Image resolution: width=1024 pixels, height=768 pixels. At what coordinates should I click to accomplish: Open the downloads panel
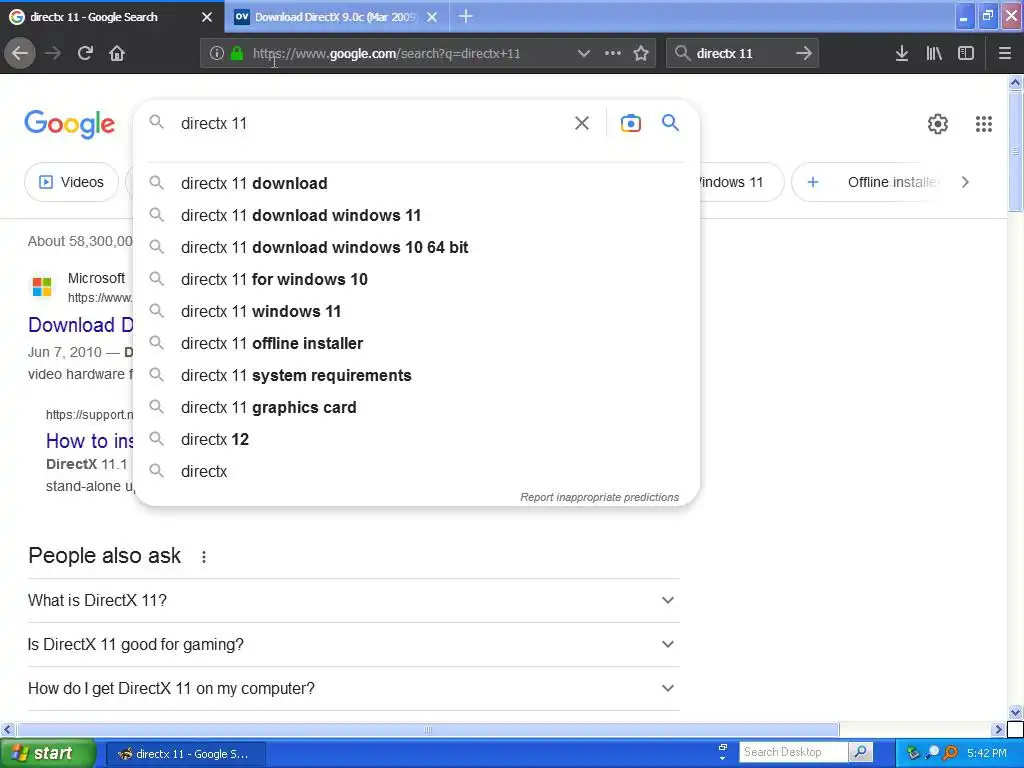click(902, 54)
